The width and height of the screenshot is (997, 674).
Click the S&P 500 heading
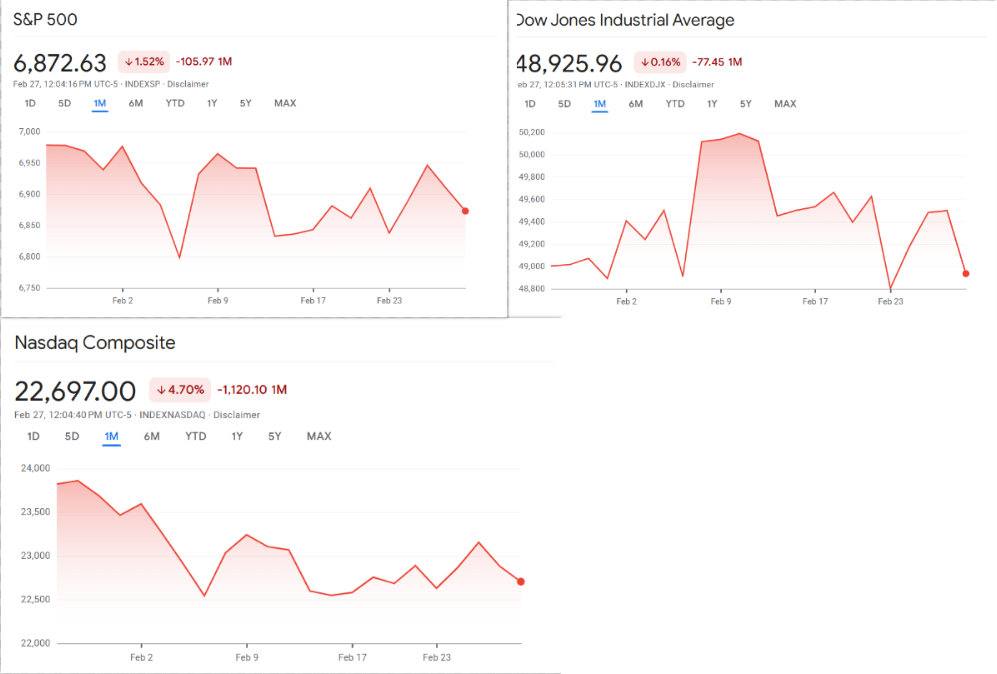point(46,20)
